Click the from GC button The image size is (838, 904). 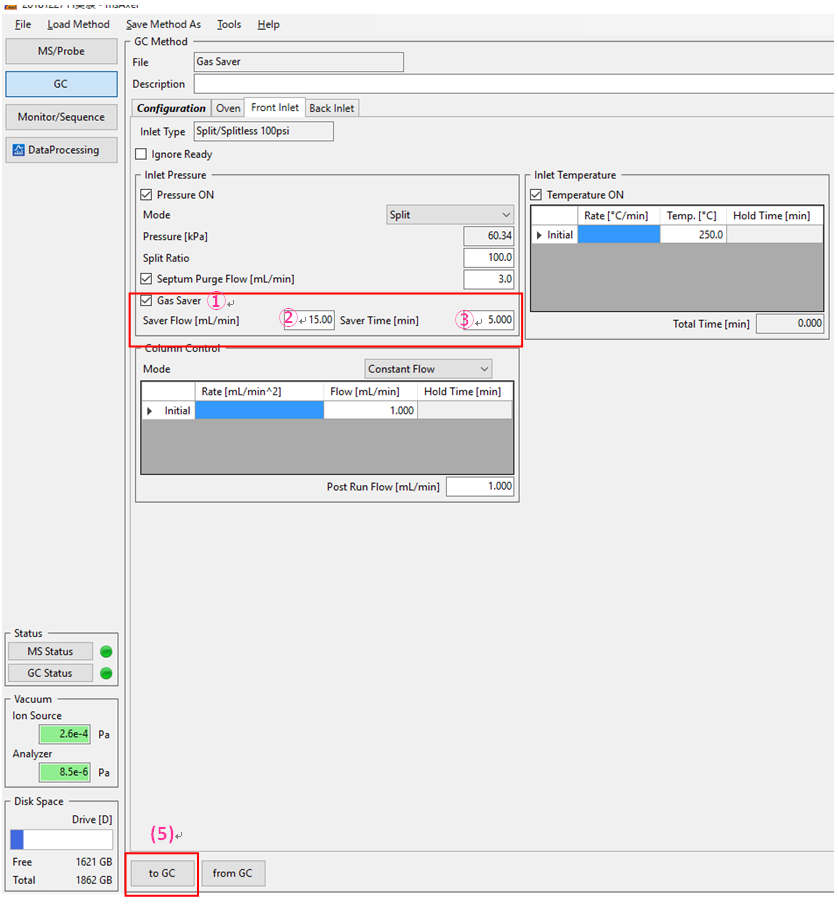tap(233, 873)
